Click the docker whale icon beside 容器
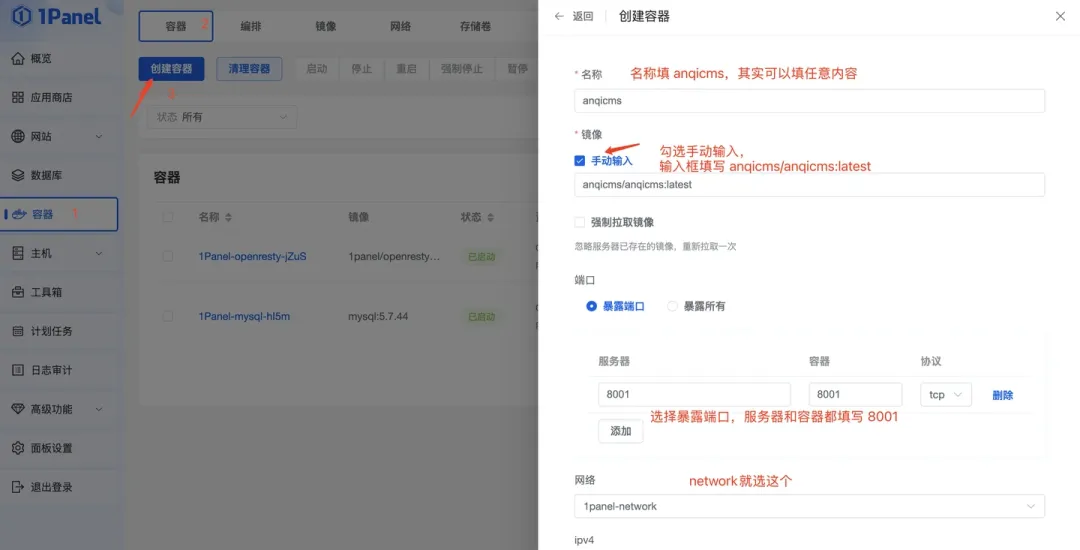Screen dimensions: 1080x550 pos(19,214)
